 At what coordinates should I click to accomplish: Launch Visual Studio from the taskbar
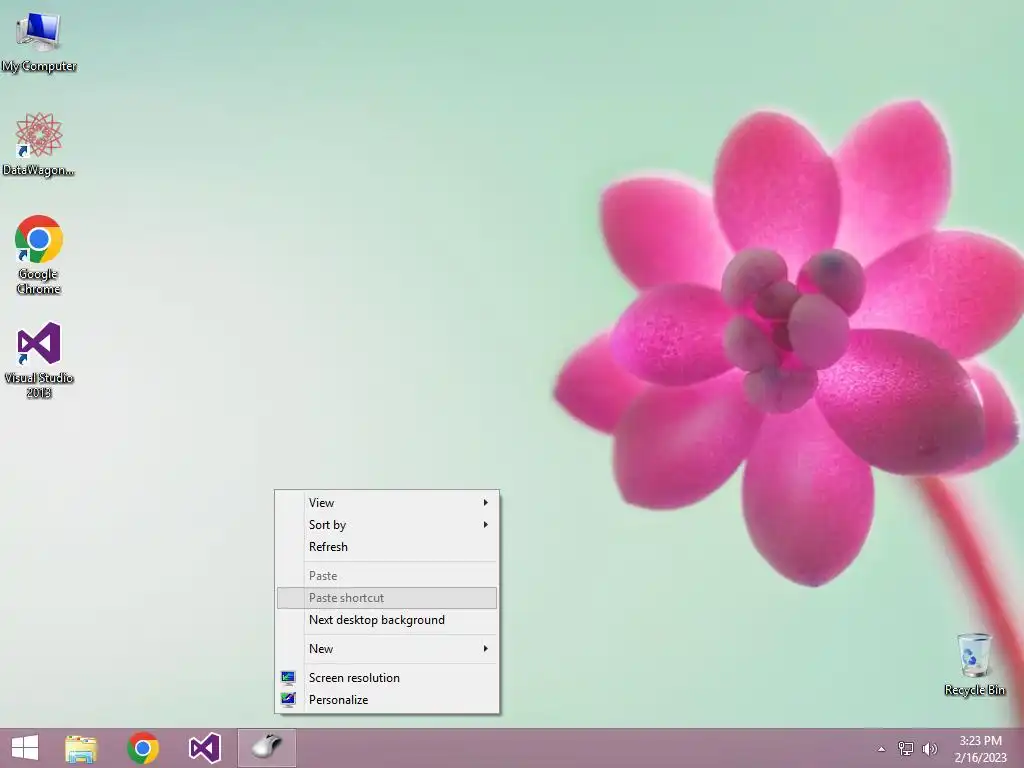point(205,748)
